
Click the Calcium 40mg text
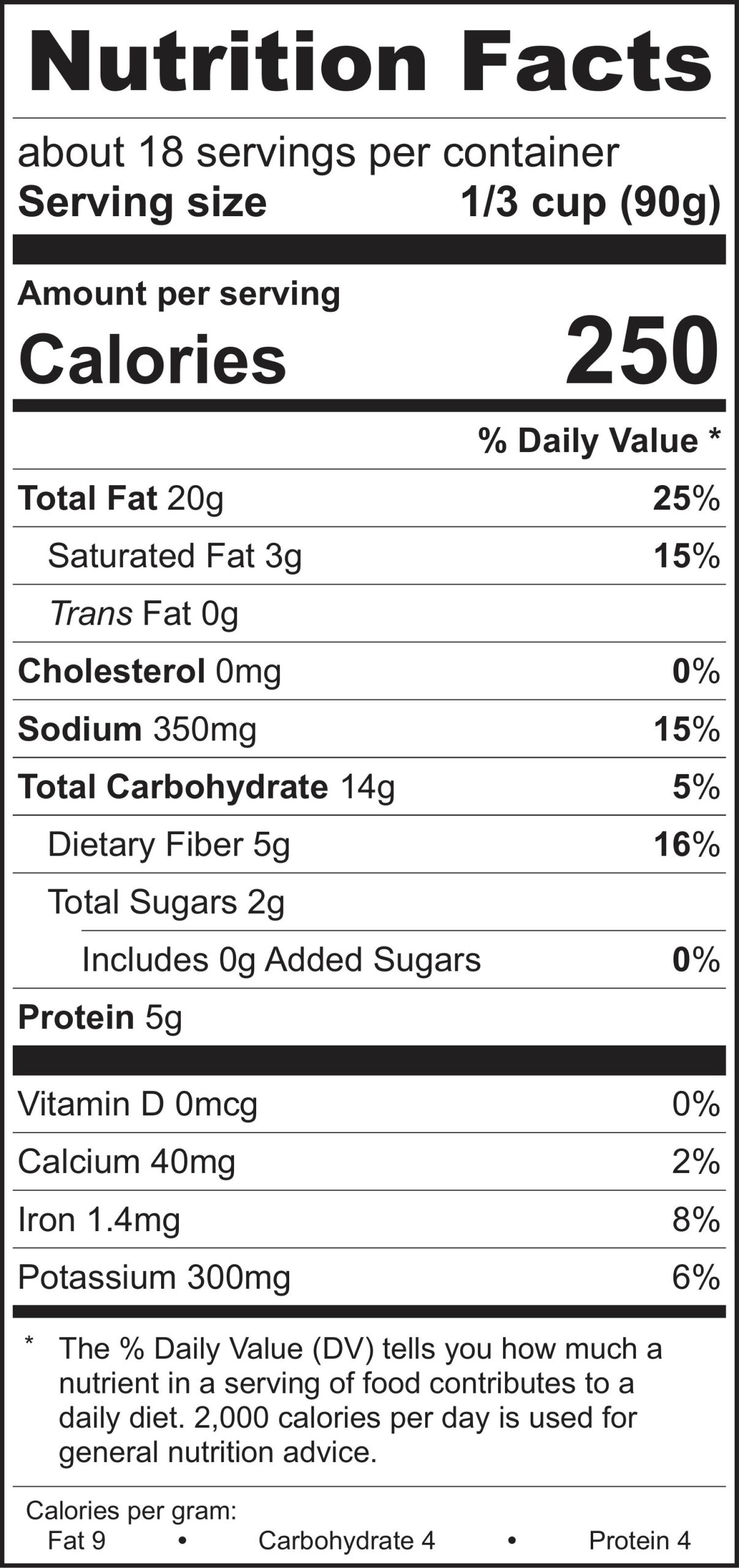(126, 1161)
